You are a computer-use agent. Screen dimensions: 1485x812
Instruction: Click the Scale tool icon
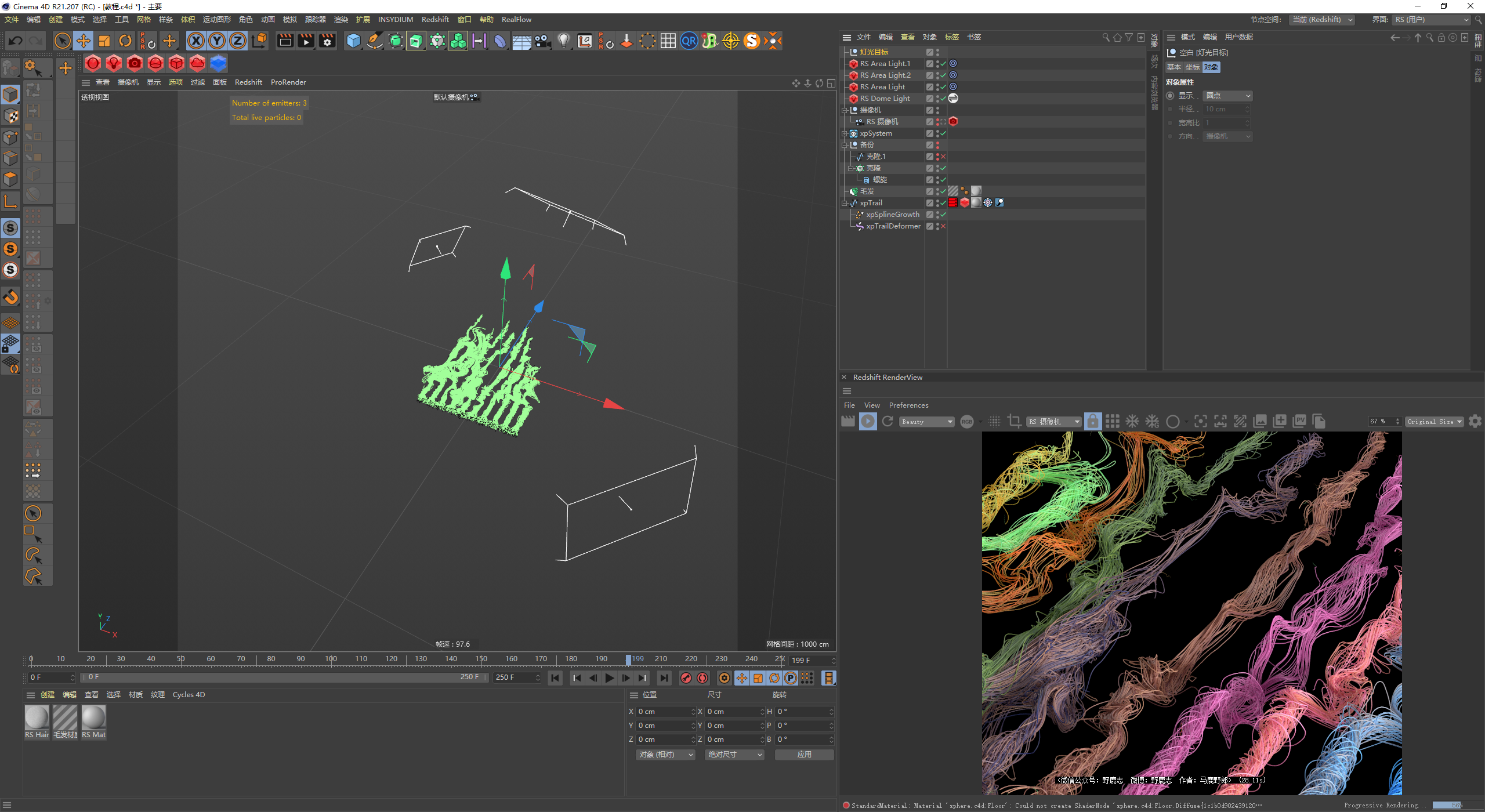pos(104,41)
